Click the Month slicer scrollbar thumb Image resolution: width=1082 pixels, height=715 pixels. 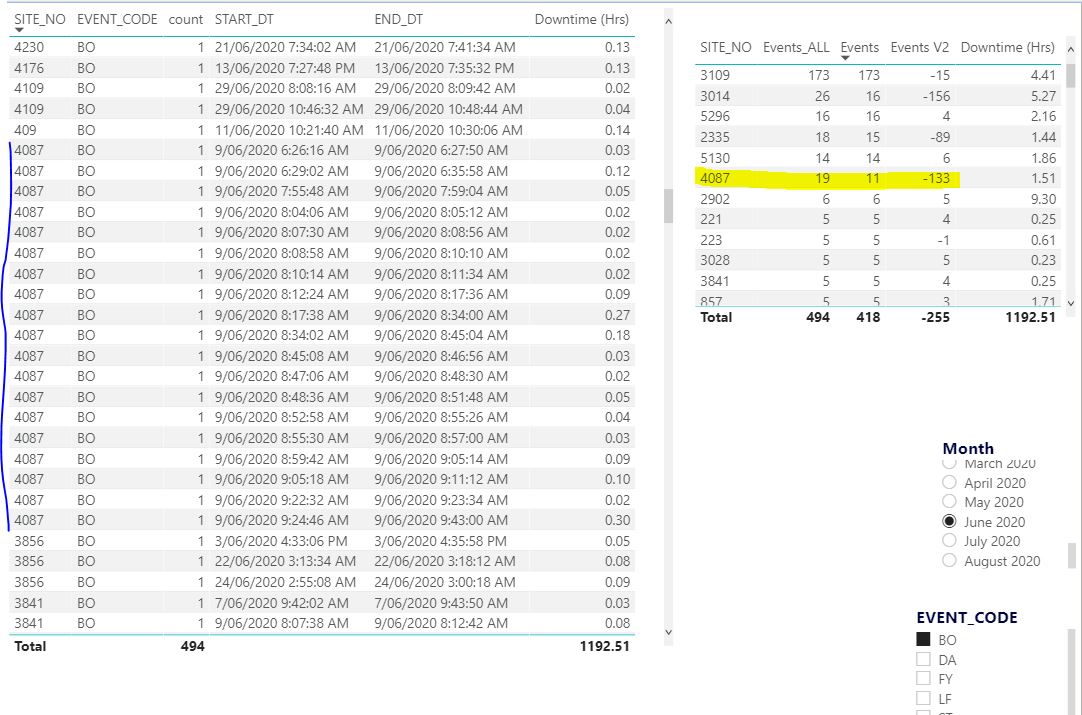(1072, 555)
